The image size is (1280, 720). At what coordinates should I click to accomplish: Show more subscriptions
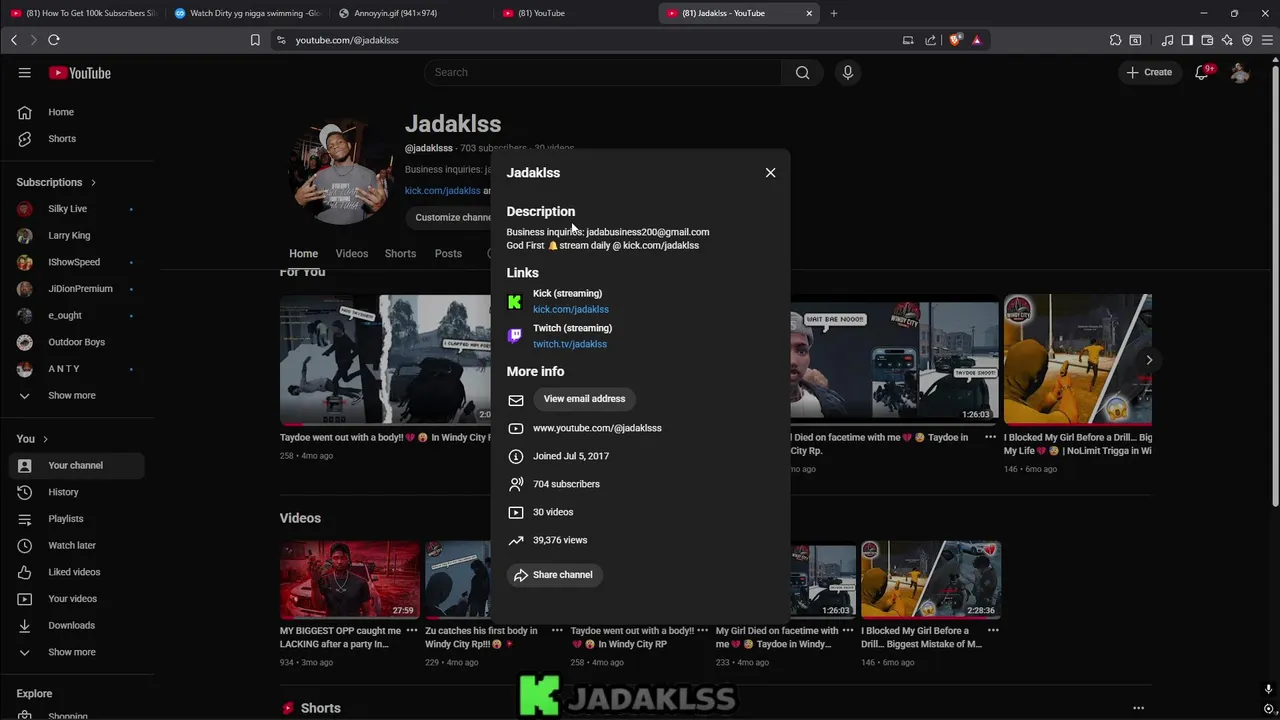tap(77, 395)
